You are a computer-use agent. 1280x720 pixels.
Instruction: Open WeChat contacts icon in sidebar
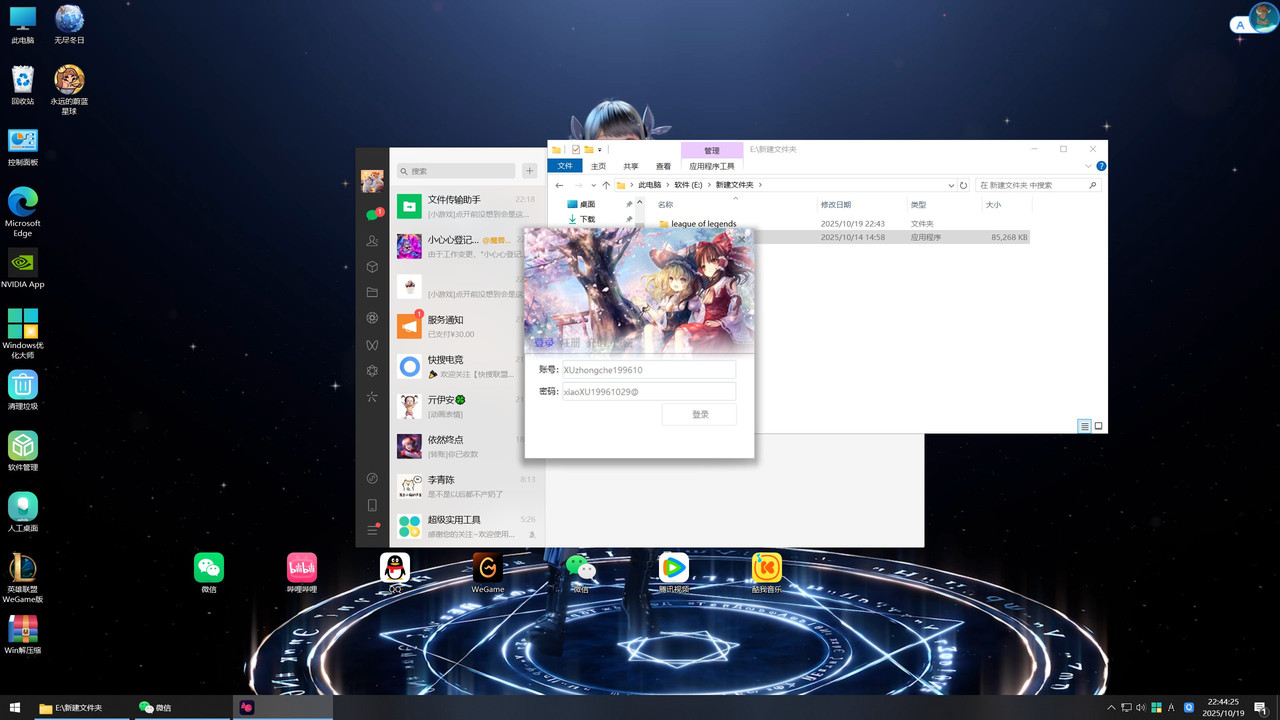(x=372, y=241)
